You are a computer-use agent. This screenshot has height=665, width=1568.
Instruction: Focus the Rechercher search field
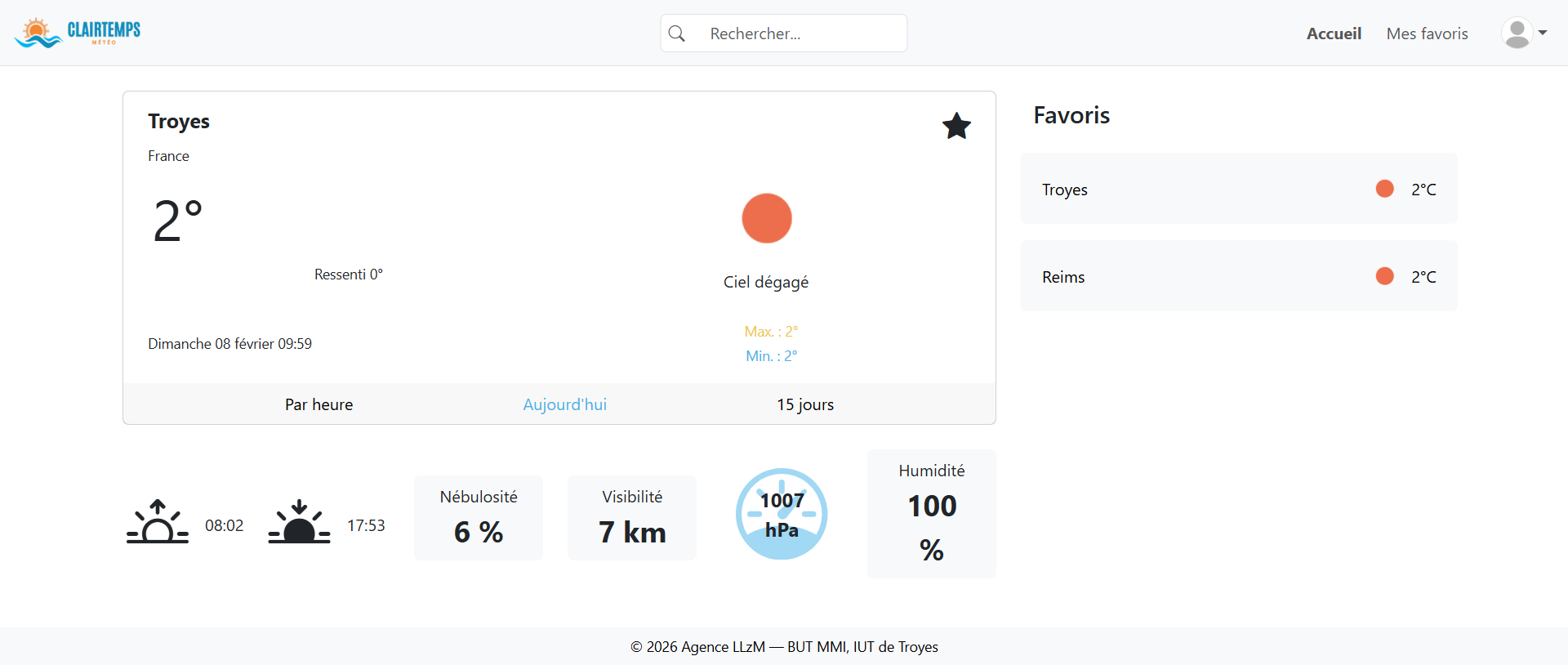784,33
